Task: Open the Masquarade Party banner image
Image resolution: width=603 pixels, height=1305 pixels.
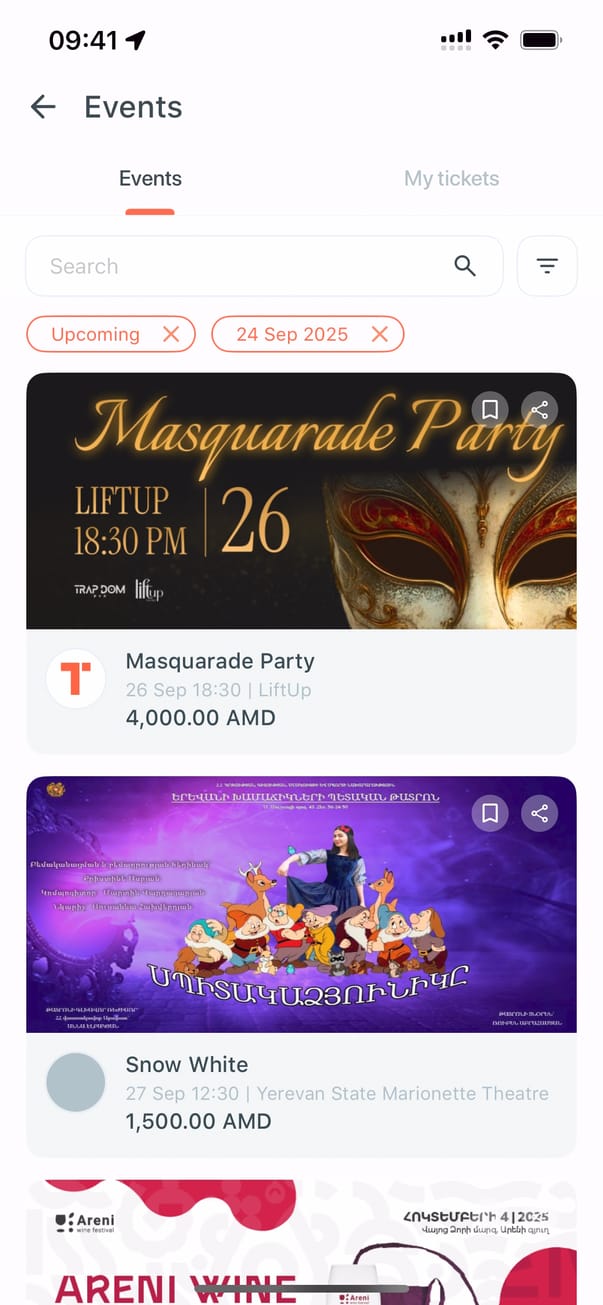Action: pos(301,501)
